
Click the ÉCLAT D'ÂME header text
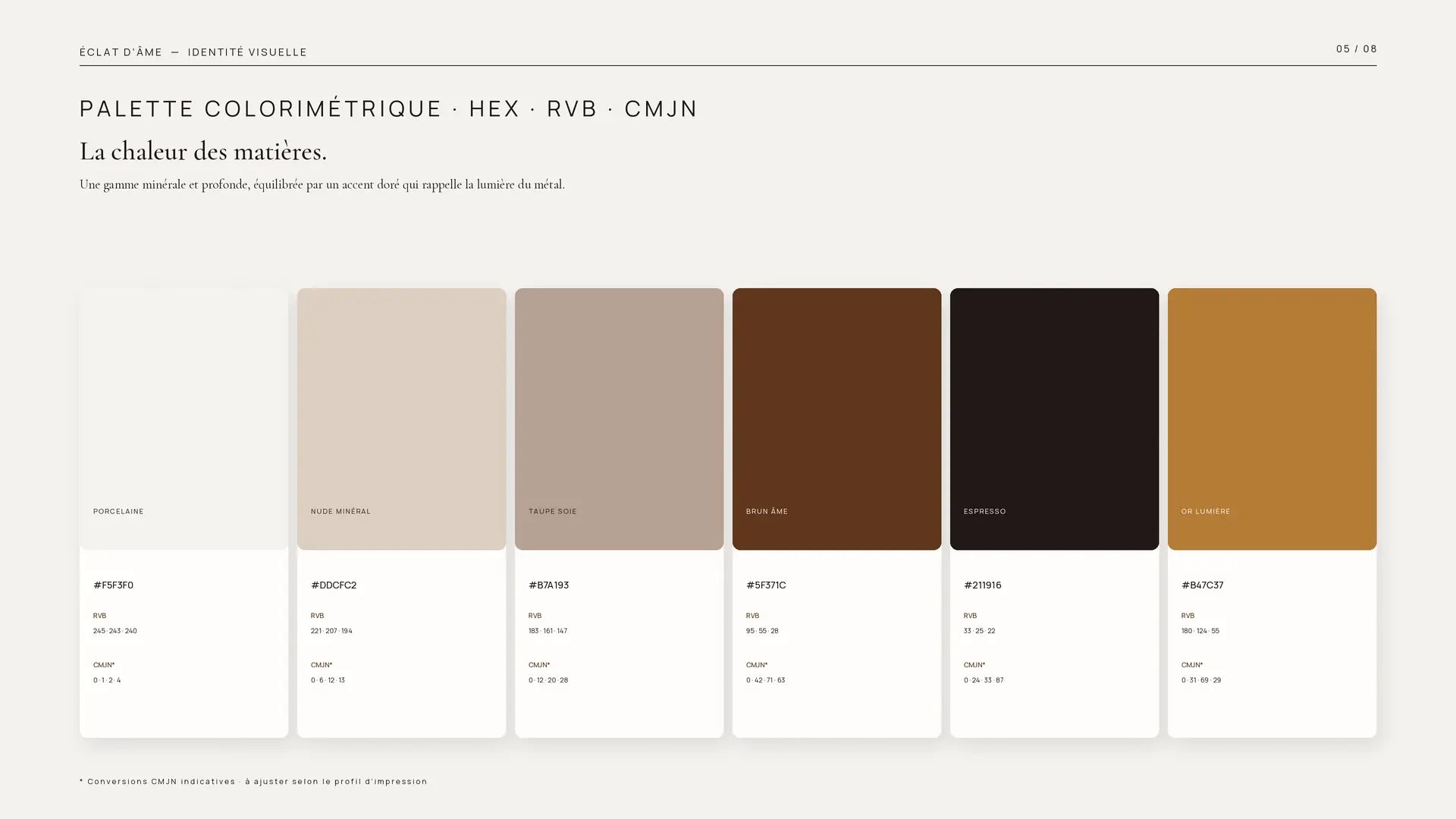click(121, 52)
